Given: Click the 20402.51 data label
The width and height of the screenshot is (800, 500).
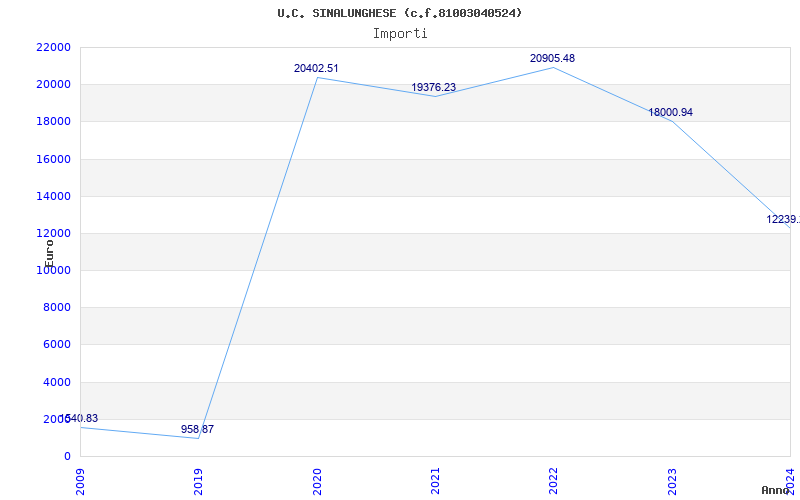Looking at the screenshot, I should [x=316, y=68].
